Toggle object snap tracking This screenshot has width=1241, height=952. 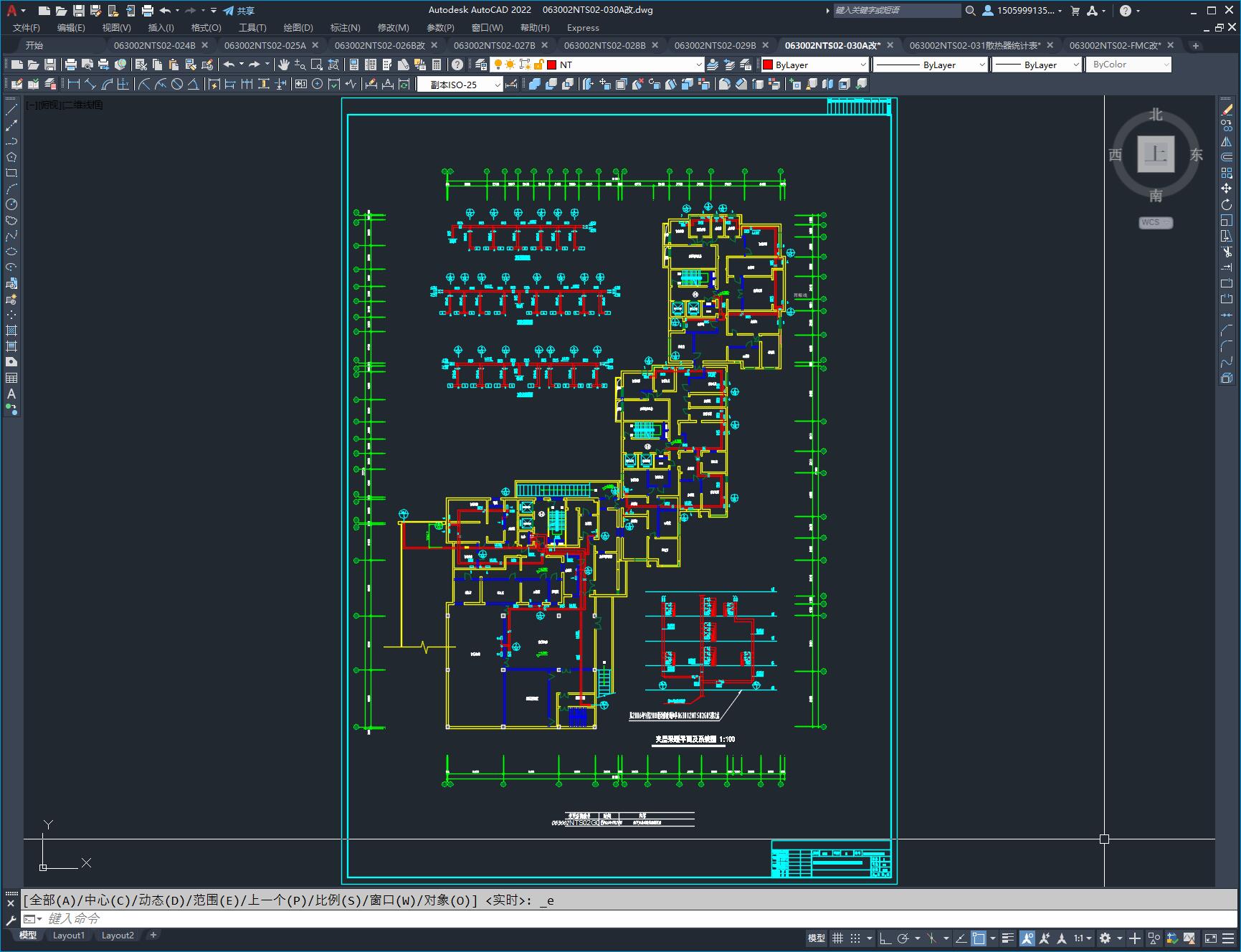coord(961,938)
